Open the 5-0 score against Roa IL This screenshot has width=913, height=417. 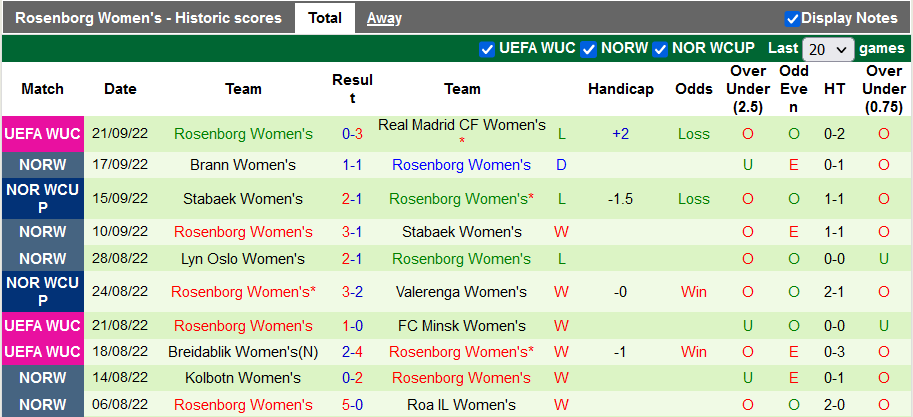352,405
